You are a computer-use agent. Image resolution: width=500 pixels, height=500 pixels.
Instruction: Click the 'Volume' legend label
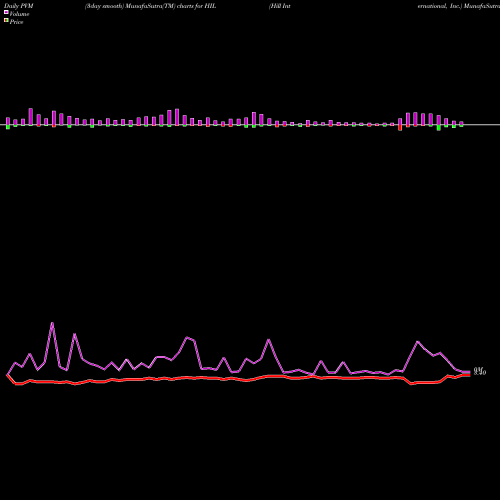click(19, 14)
